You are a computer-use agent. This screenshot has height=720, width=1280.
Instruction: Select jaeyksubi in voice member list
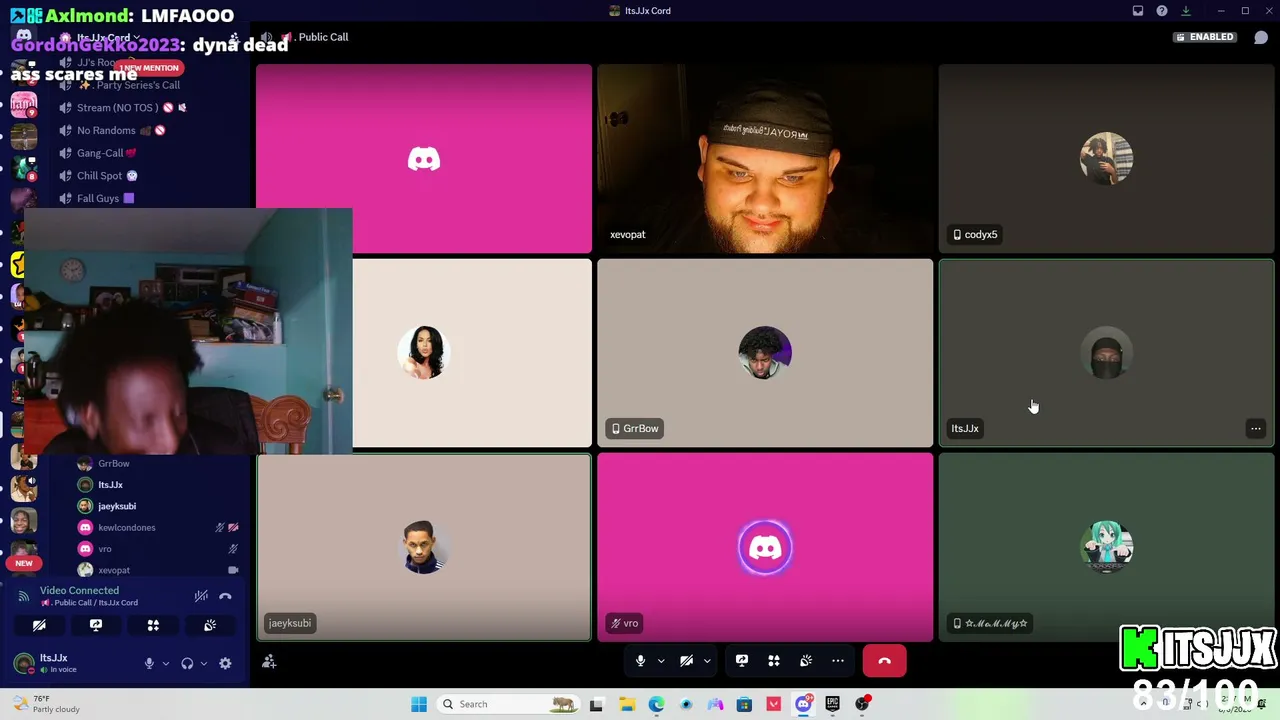tap(159, 506)
